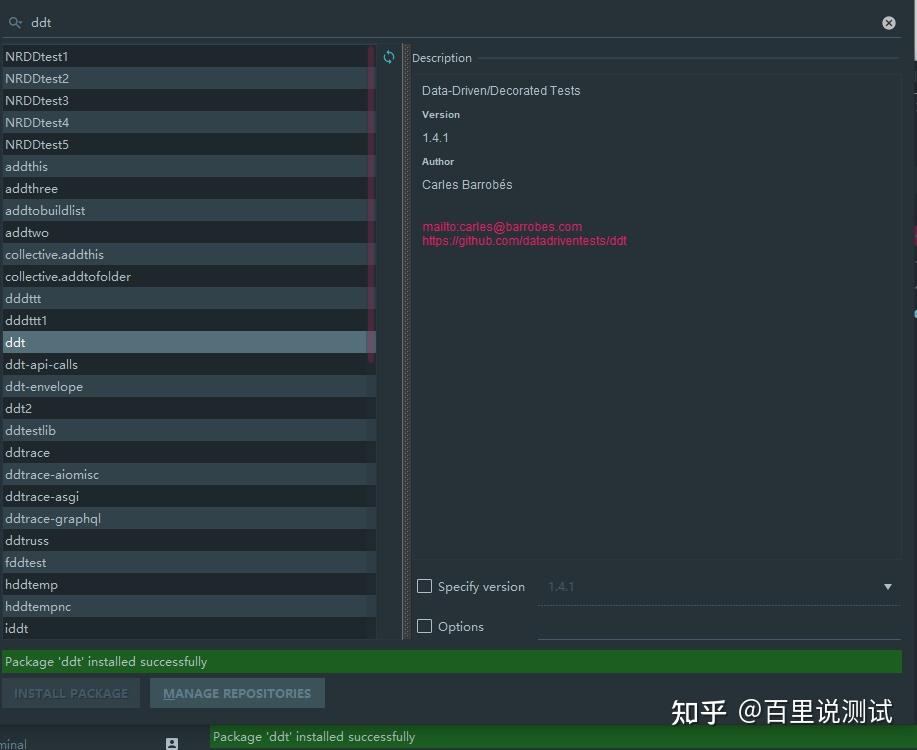
Task: Refresh the package list
Action: click(x=389, y=57)
